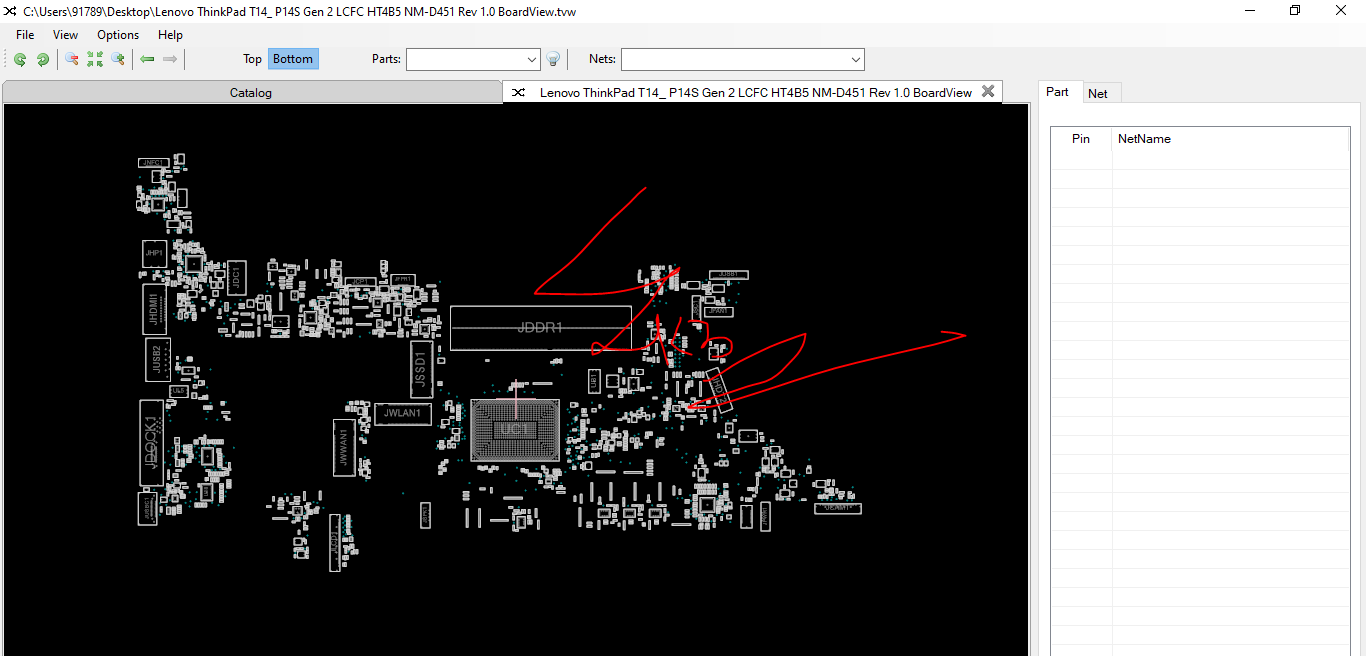Minimize the BoardView window

1250,11
